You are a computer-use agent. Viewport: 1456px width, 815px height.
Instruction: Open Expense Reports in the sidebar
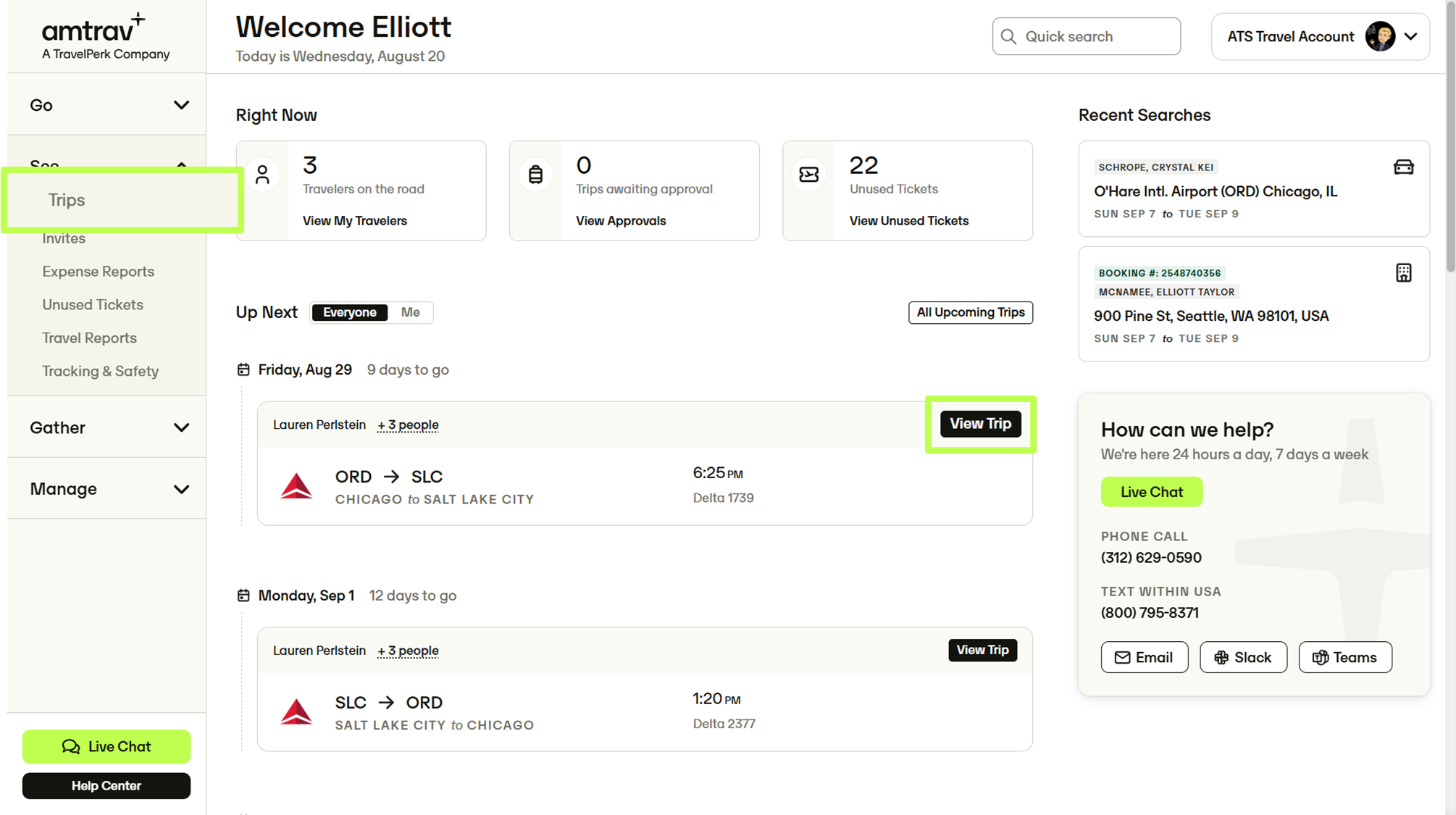(x=98, y=272)
